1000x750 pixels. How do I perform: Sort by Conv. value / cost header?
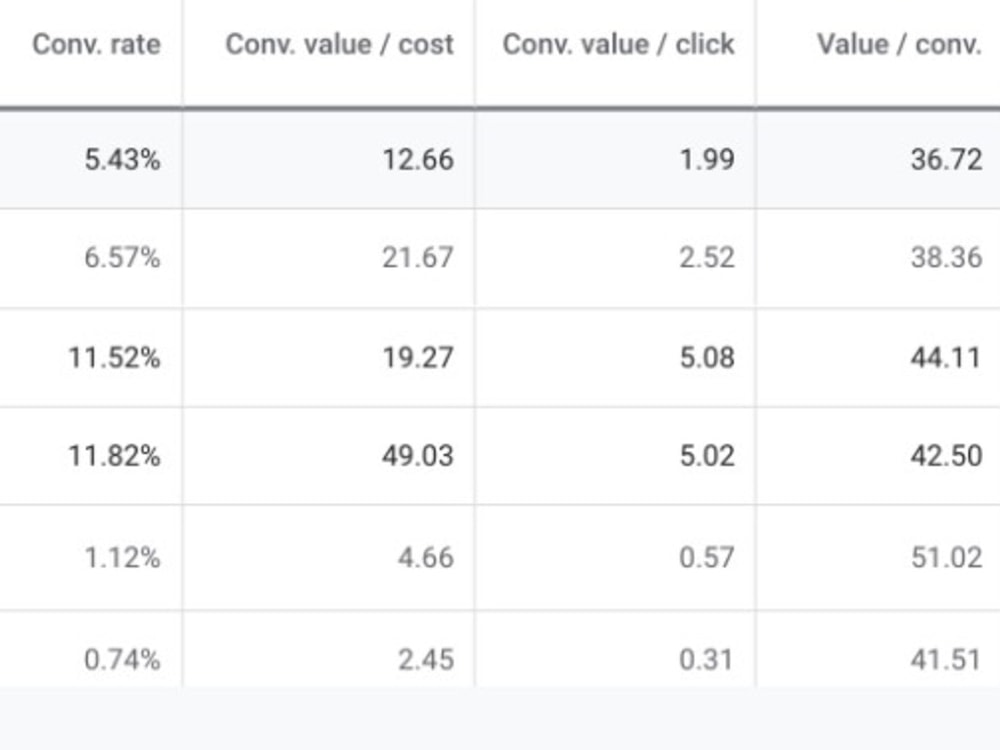[339, 45]
